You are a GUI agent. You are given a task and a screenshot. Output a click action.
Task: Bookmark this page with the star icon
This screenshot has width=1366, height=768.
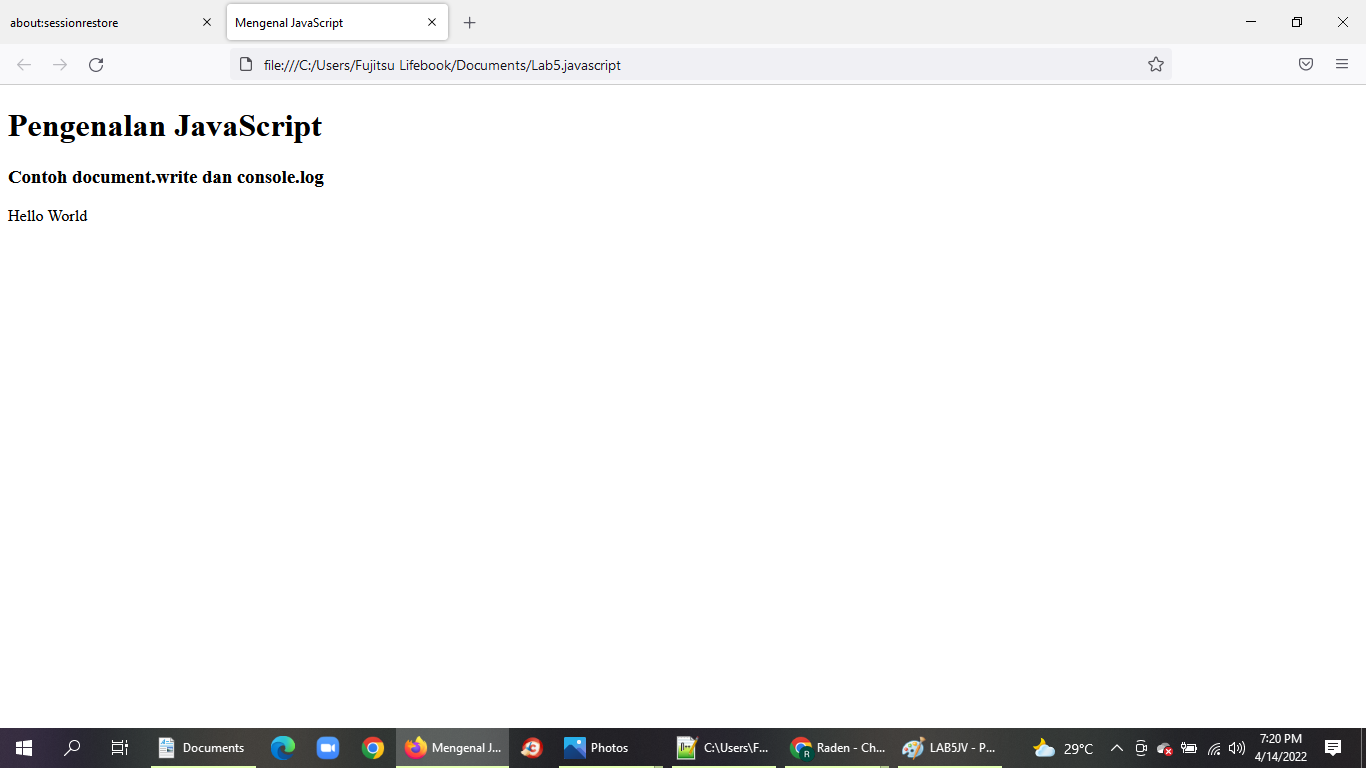[1156, 65]
